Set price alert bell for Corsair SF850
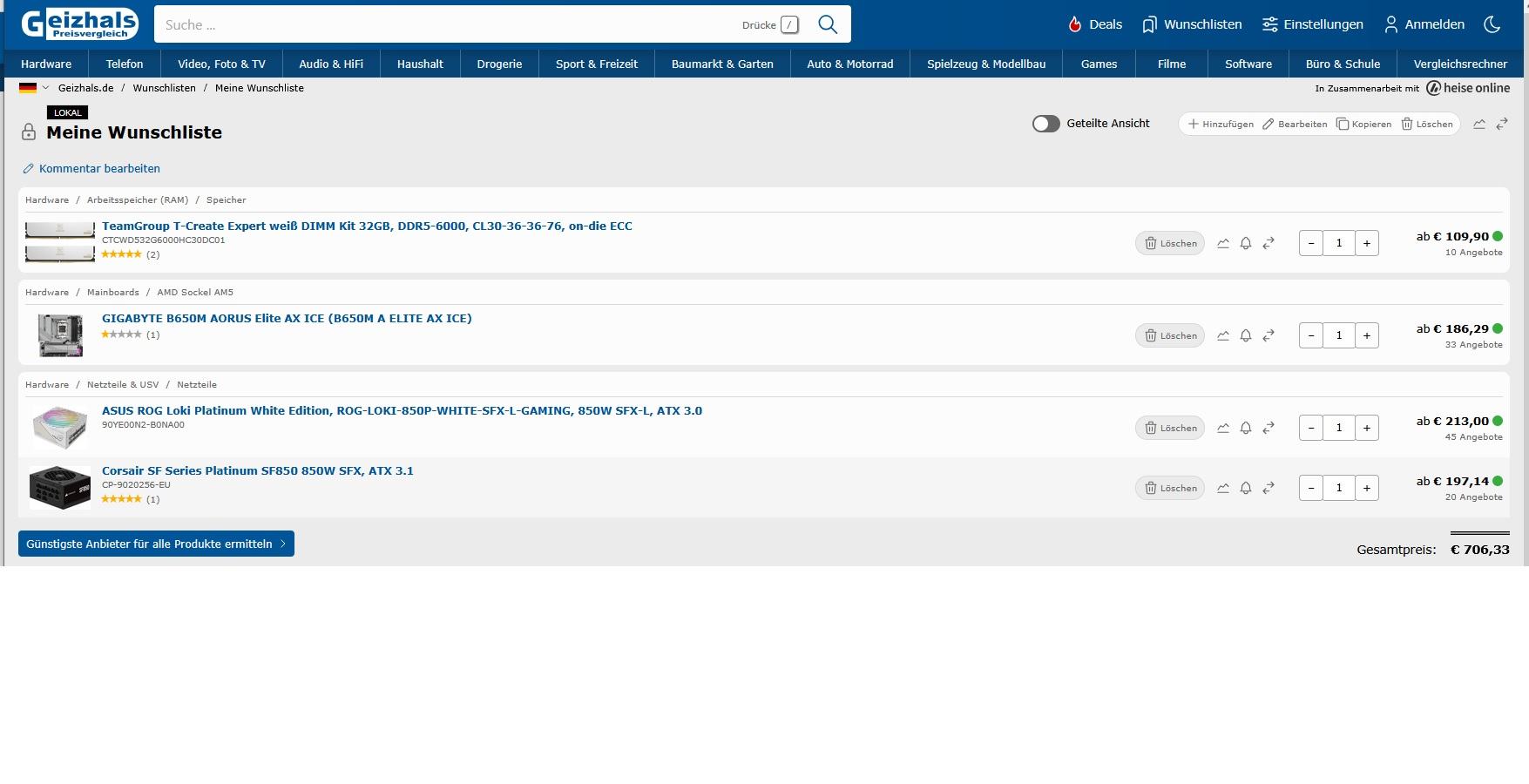Viewport: 1529px width, 784px height. click(1246, 488)
